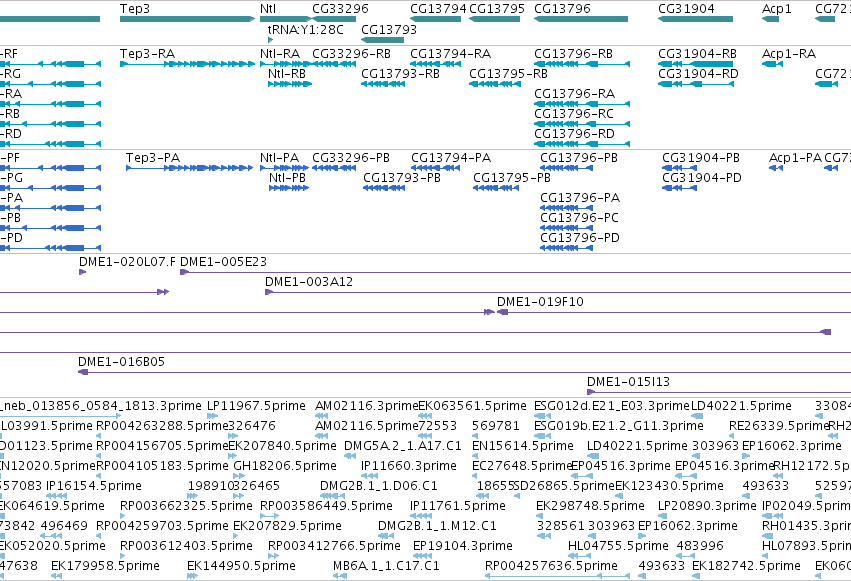The image size is (851, 581).
Task: Select the LP11967.5prime EST
Action: pyautogui.click(x=213, y=416)
